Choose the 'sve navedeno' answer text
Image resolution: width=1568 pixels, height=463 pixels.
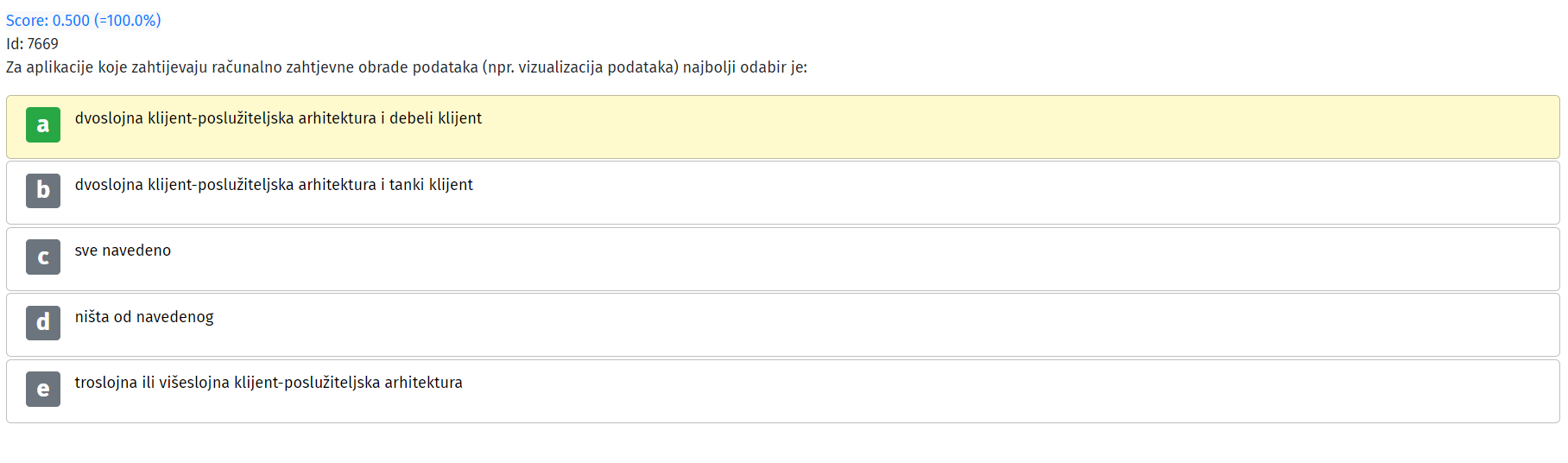[123, 251]
